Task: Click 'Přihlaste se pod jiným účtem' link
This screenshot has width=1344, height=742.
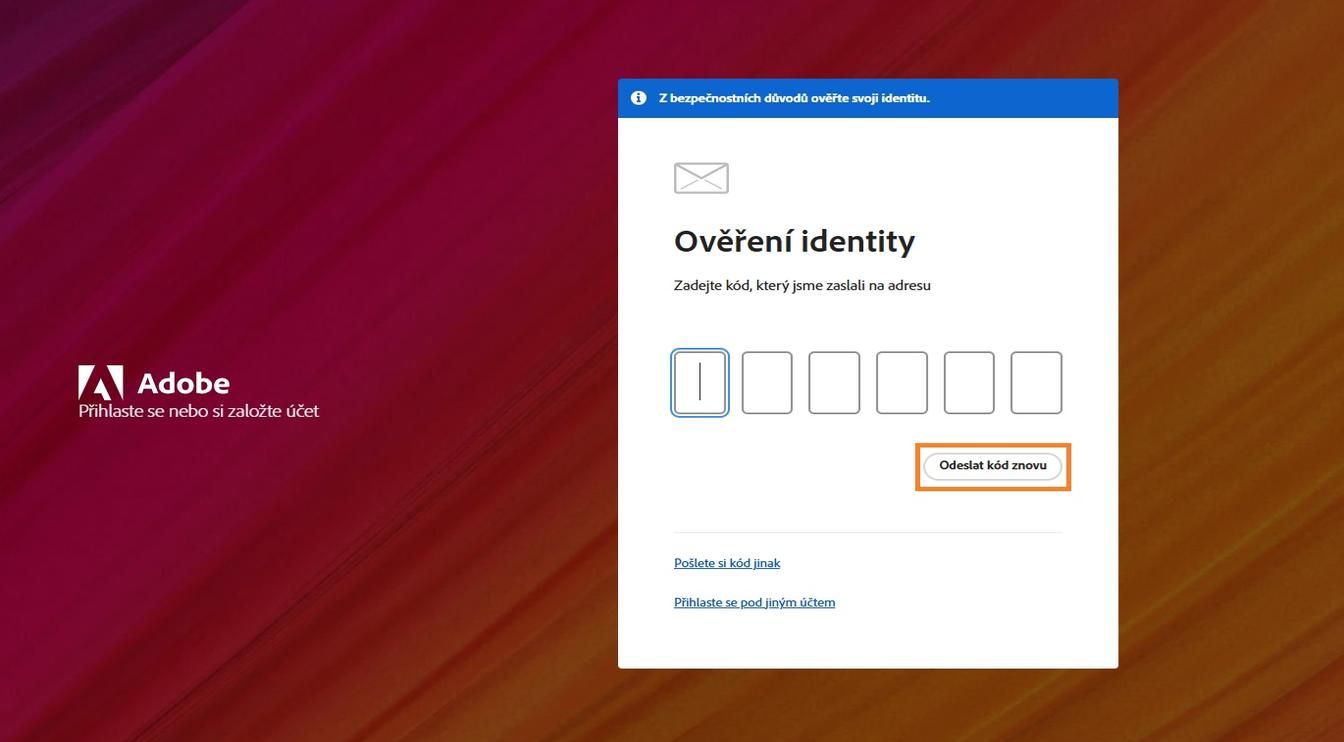Action: (754, 601)
